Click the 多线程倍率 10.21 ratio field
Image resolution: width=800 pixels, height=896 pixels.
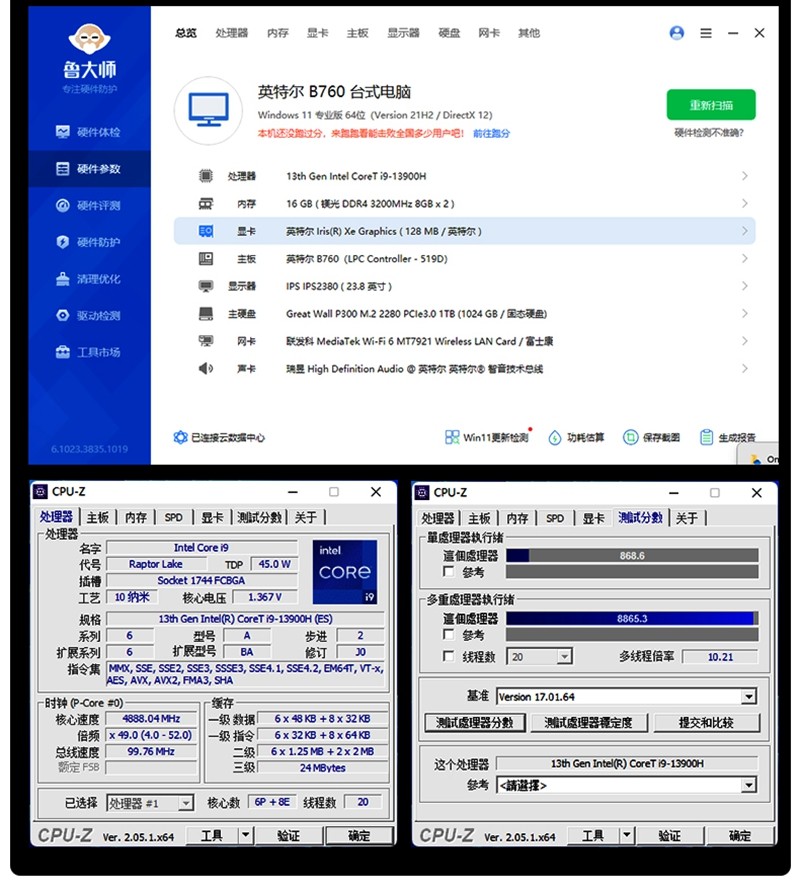[x=720, y=657]
